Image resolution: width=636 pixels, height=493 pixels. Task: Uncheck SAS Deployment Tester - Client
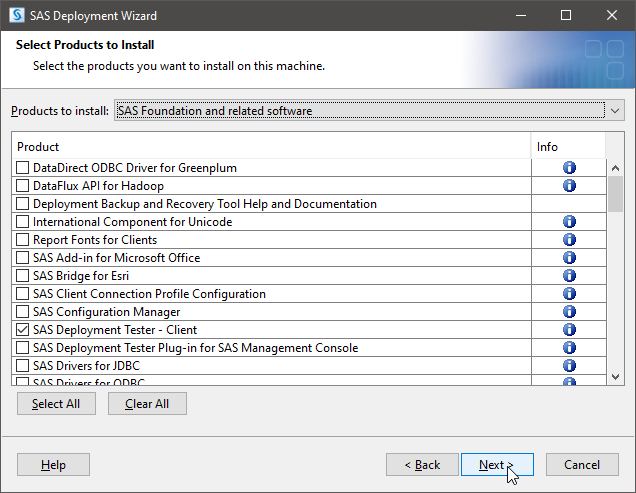(22, 329)
